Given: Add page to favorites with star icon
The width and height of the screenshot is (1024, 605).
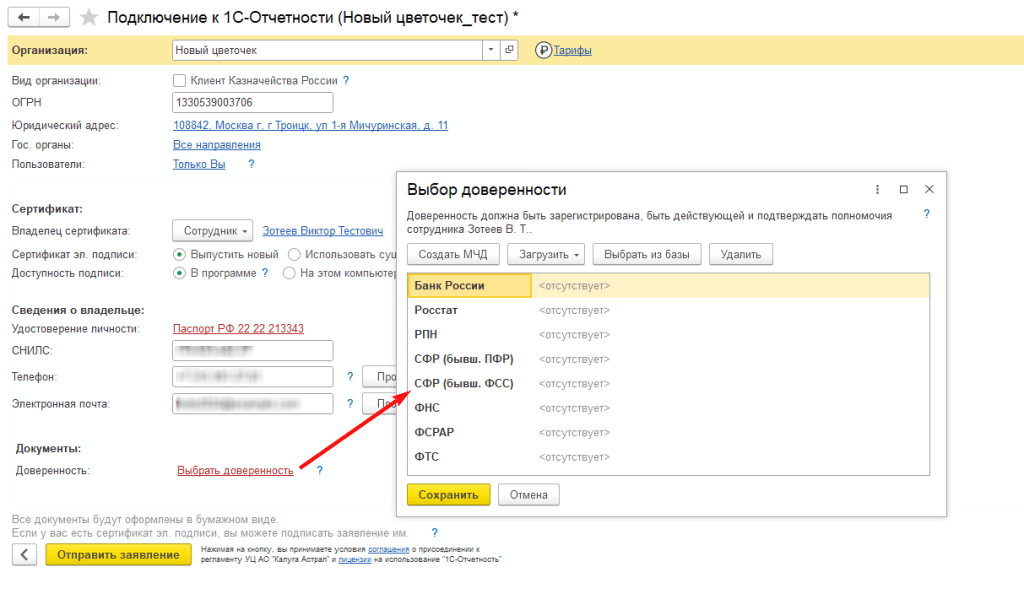Looking at the screenshot, I should [89, 18].
